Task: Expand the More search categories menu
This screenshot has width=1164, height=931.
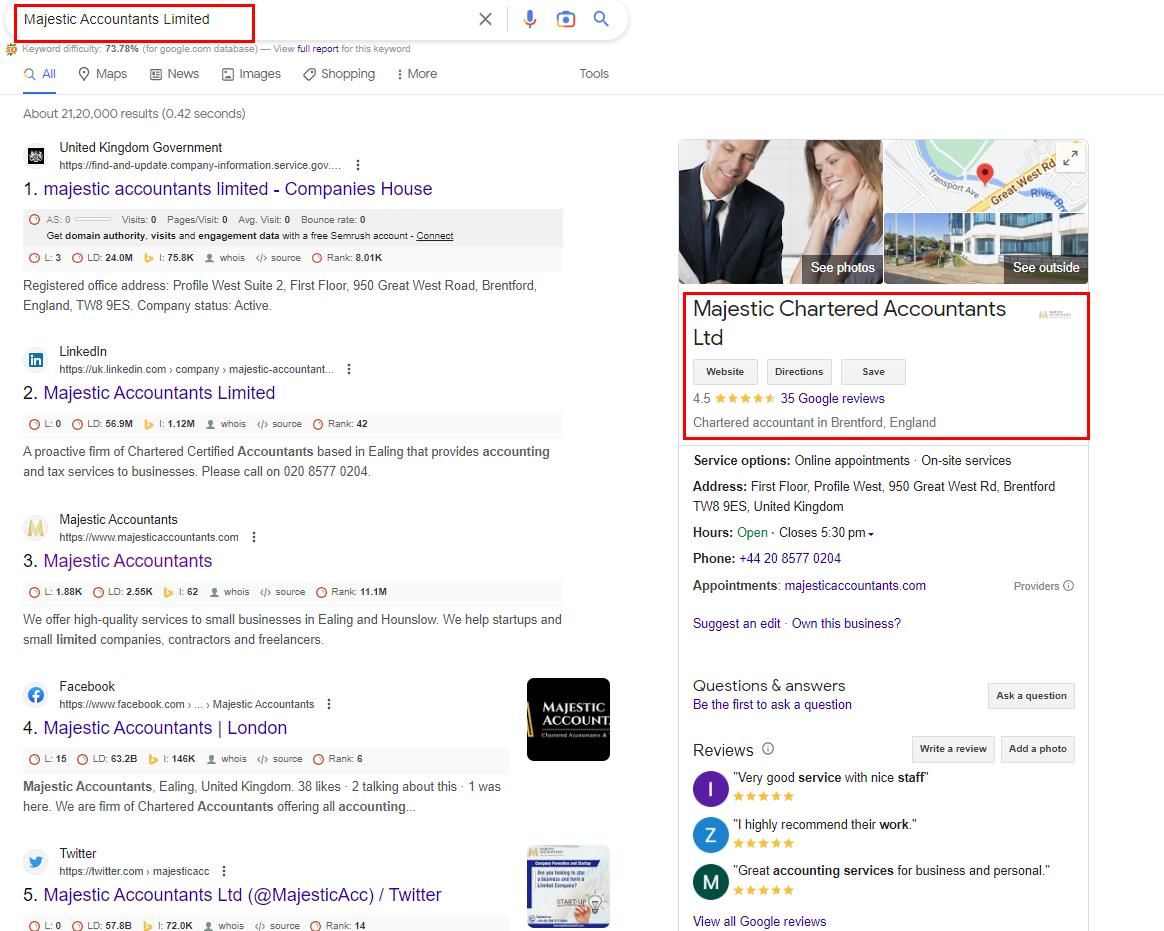Action: click(416, 74)
